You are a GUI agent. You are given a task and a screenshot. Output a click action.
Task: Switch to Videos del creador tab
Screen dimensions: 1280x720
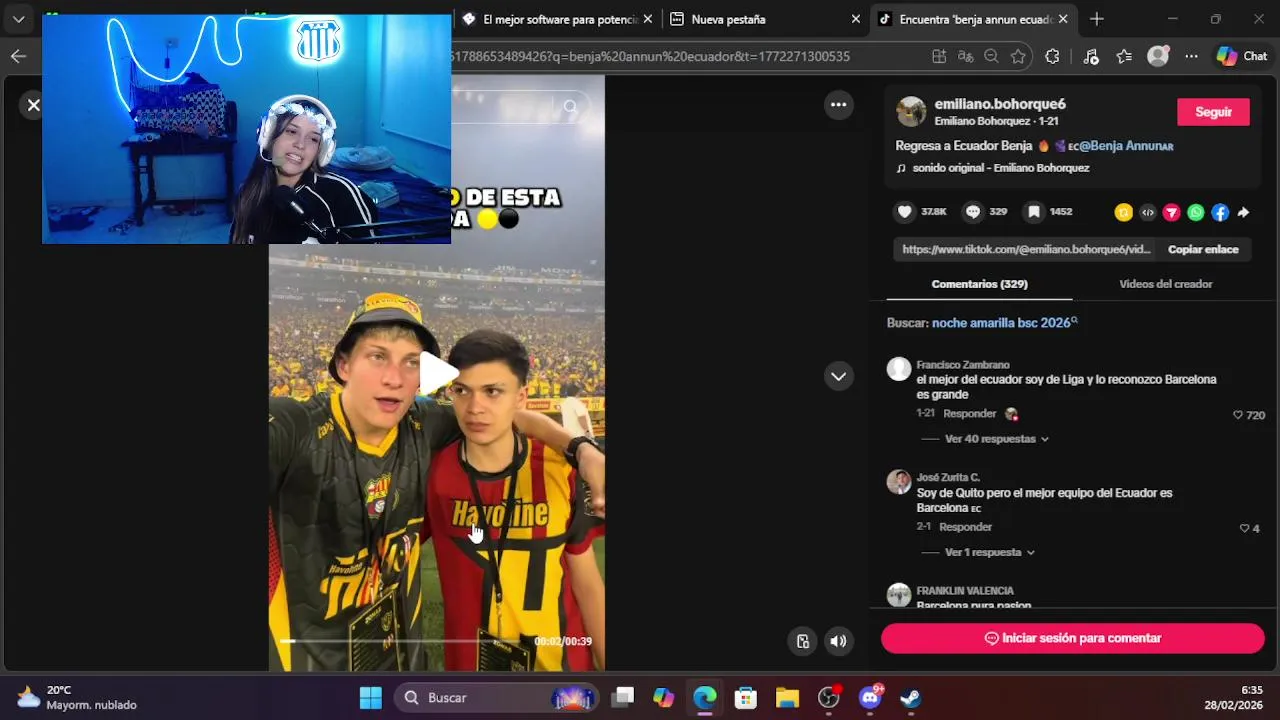pos(1165,284)
